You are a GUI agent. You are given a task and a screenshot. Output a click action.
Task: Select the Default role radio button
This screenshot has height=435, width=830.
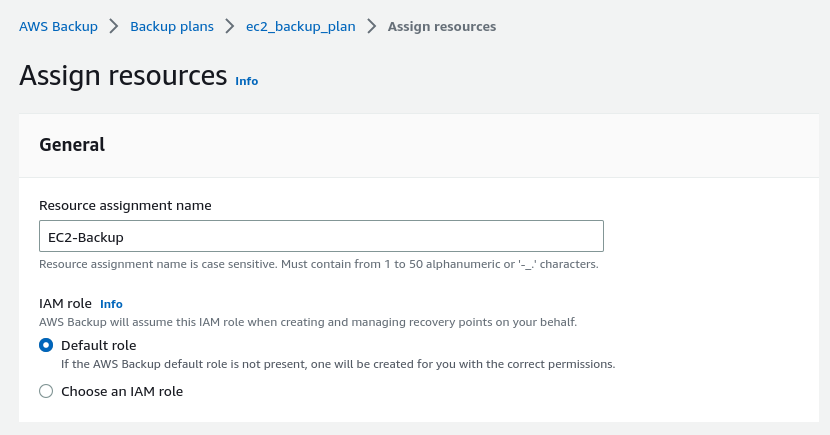point(46,345)
